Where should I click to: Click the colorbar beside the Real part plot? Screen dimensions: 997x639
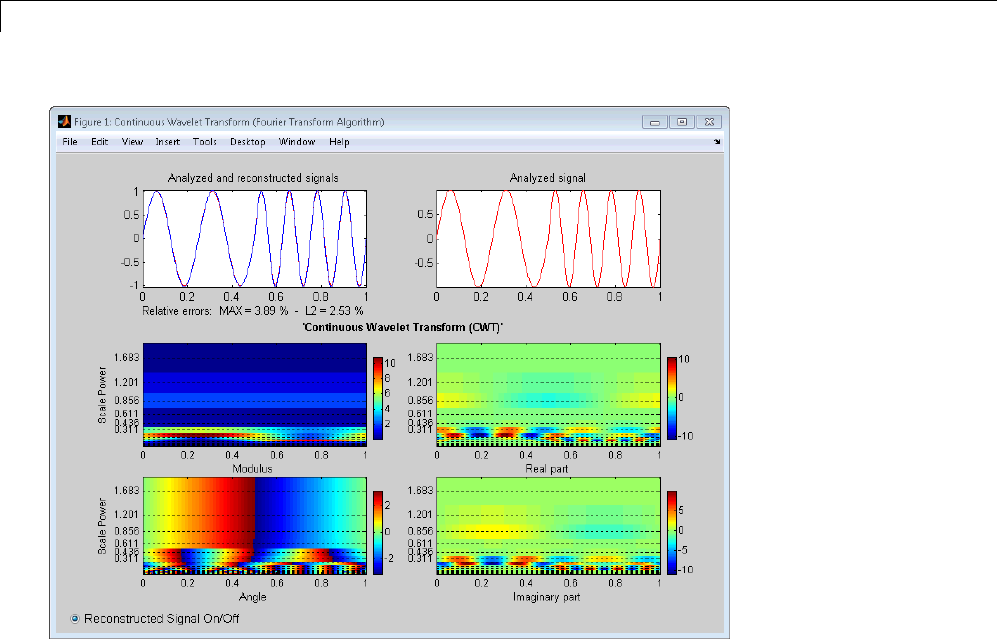pyautogui.click(x=671, y=399)
